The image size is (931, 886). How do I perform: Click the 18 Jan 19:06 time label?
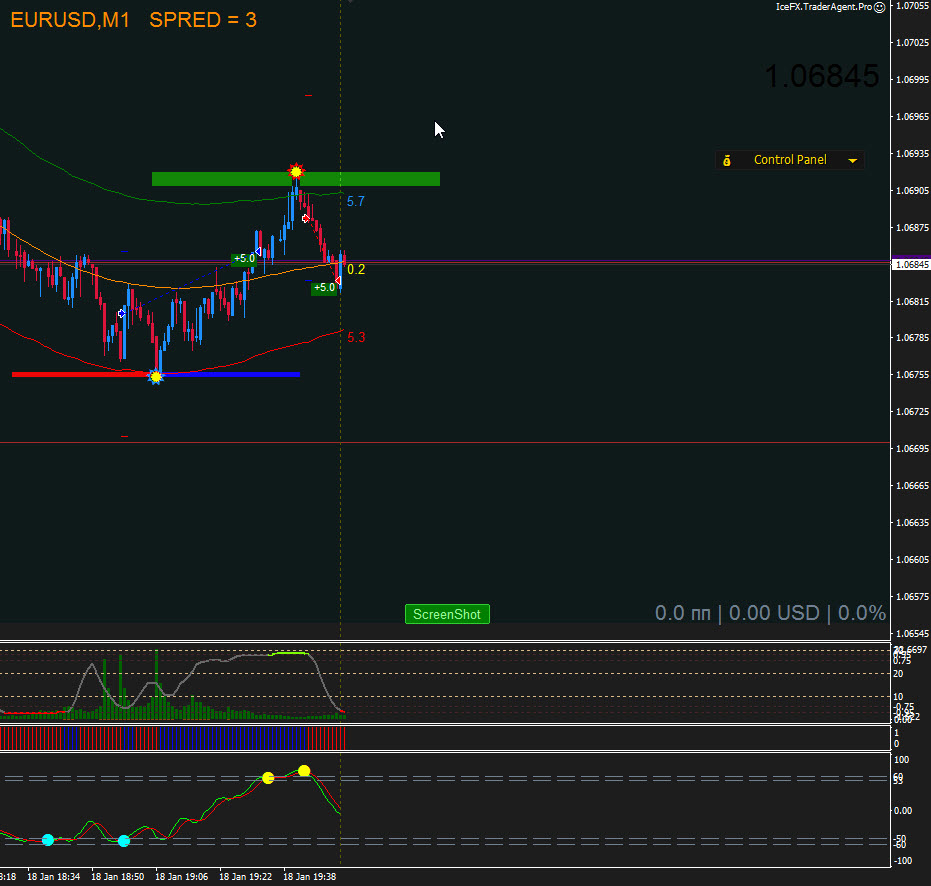pos(182,876)
